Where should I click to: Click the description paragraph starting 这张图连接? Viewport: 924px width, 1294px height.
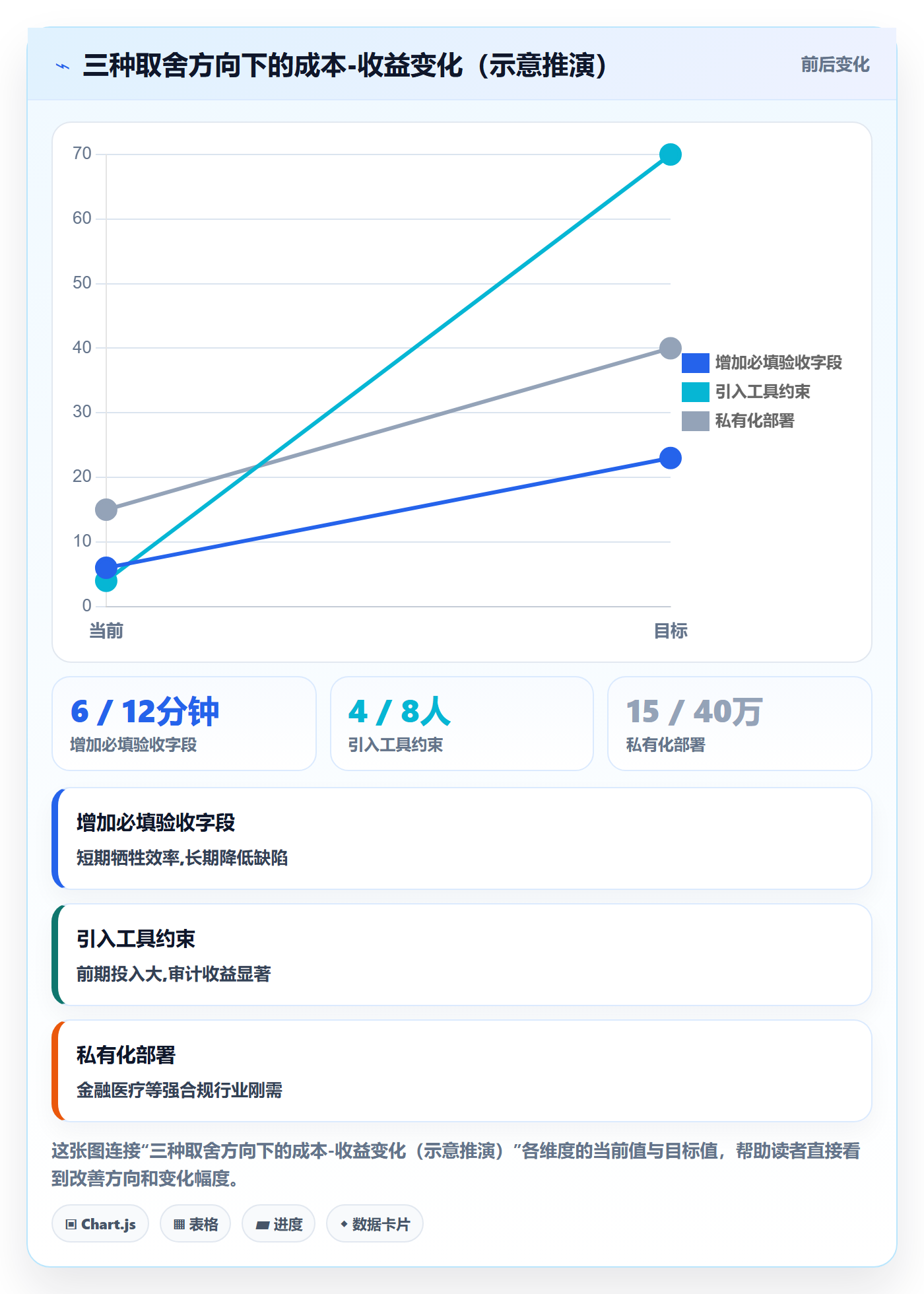pyautogui.click(x=456, y=1165)
